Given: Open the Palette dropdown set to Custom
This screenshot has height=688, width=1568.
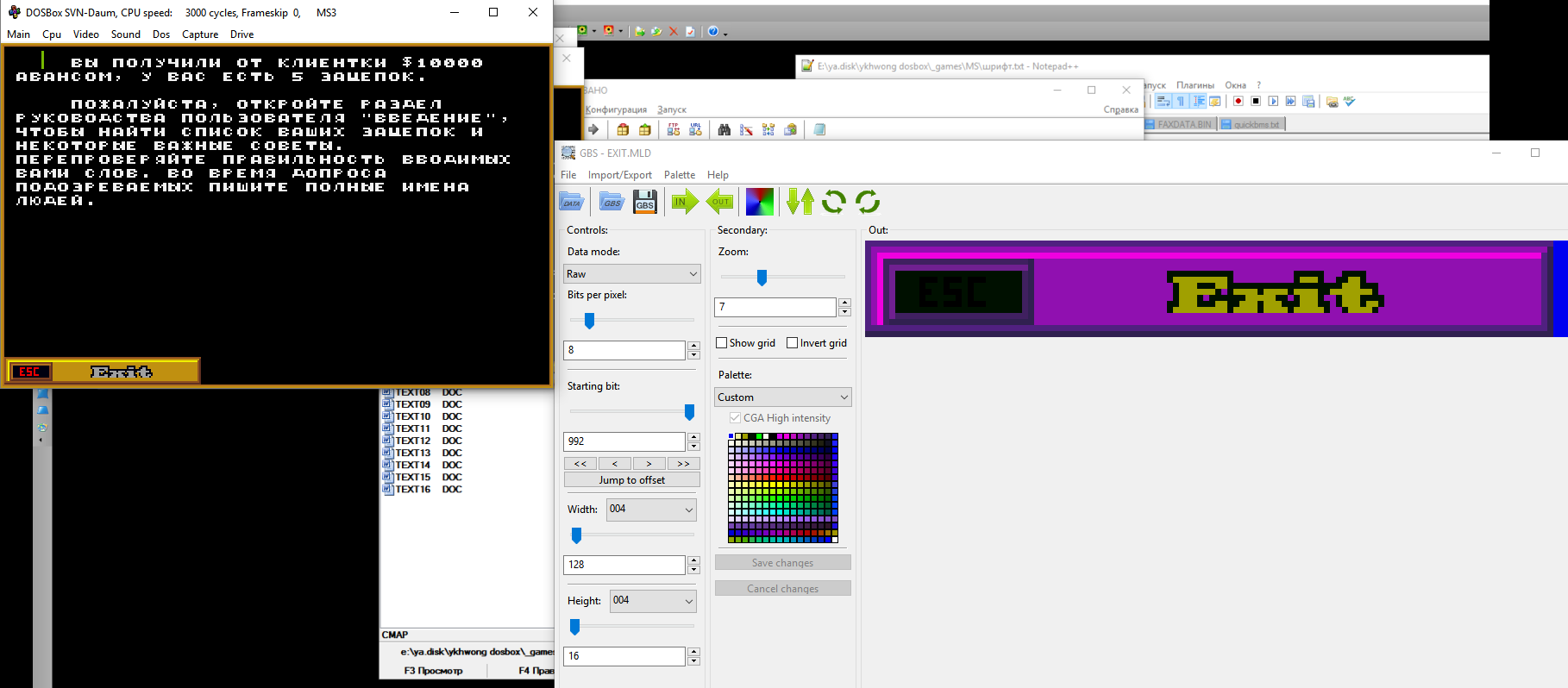Looking at the screenshot, I should (783, 397).
